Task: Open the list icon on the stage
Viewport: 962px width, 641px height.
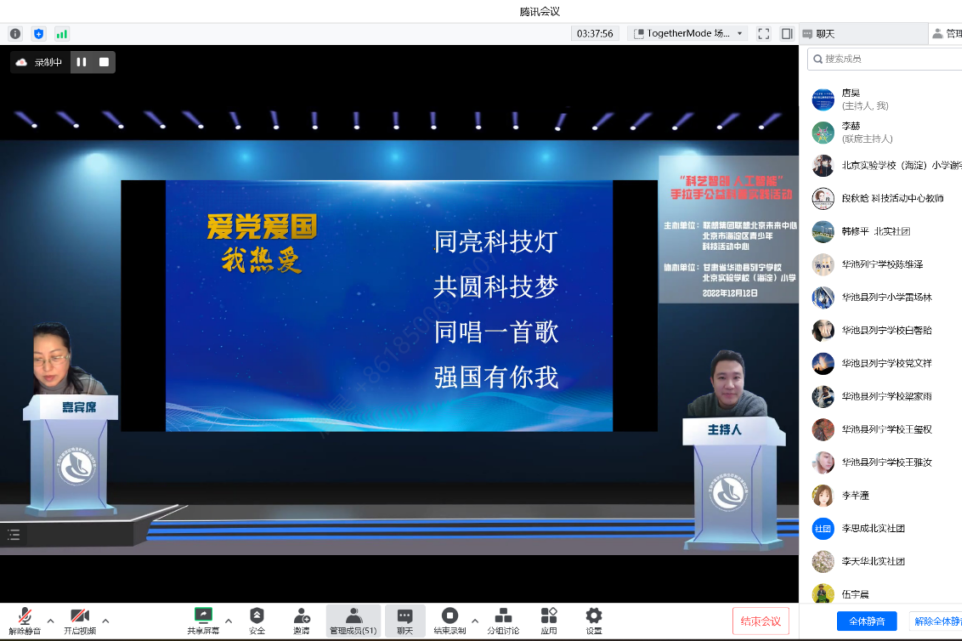Action: click(13, 535)
